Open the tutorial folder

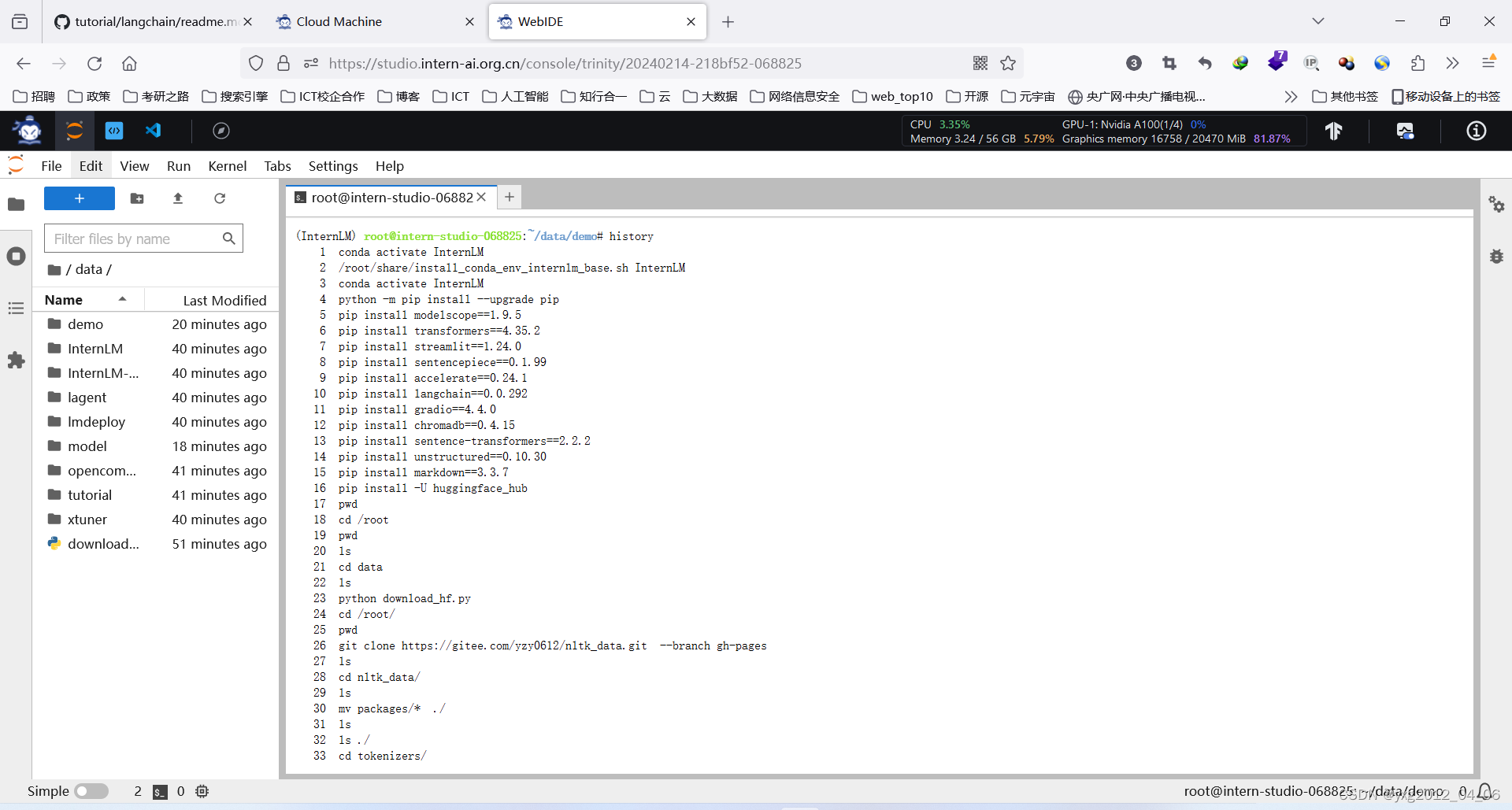tap(156, 495)
